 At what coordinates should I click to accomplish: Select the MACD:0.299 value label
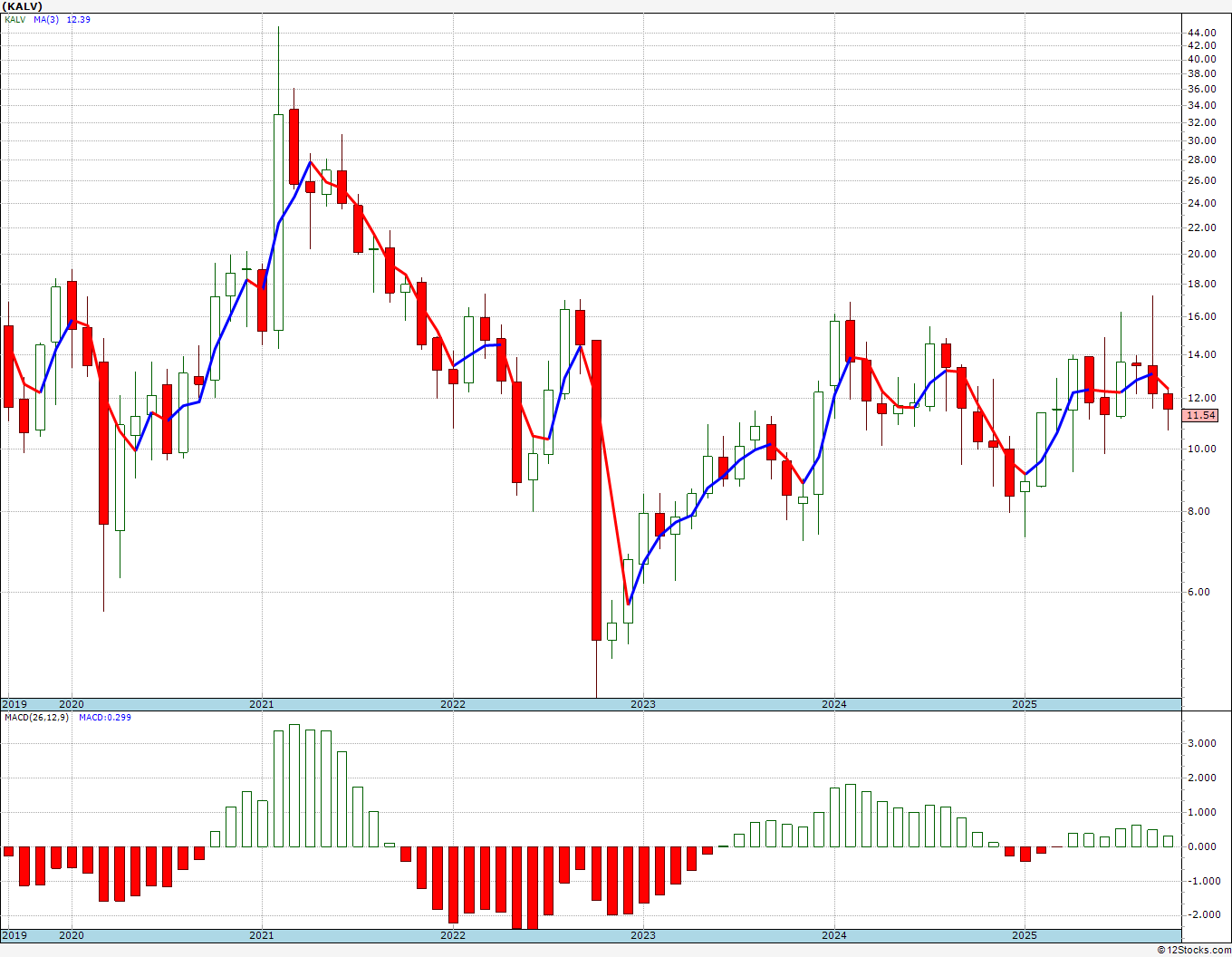105,717
